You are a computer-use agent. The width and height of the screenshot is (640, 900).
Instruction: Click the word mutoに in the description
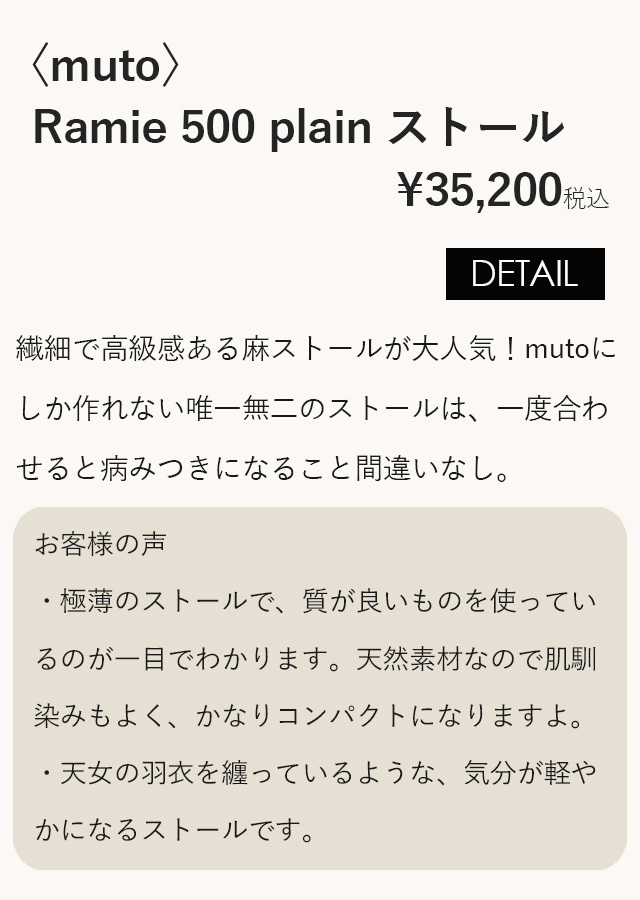click(571, 349)
